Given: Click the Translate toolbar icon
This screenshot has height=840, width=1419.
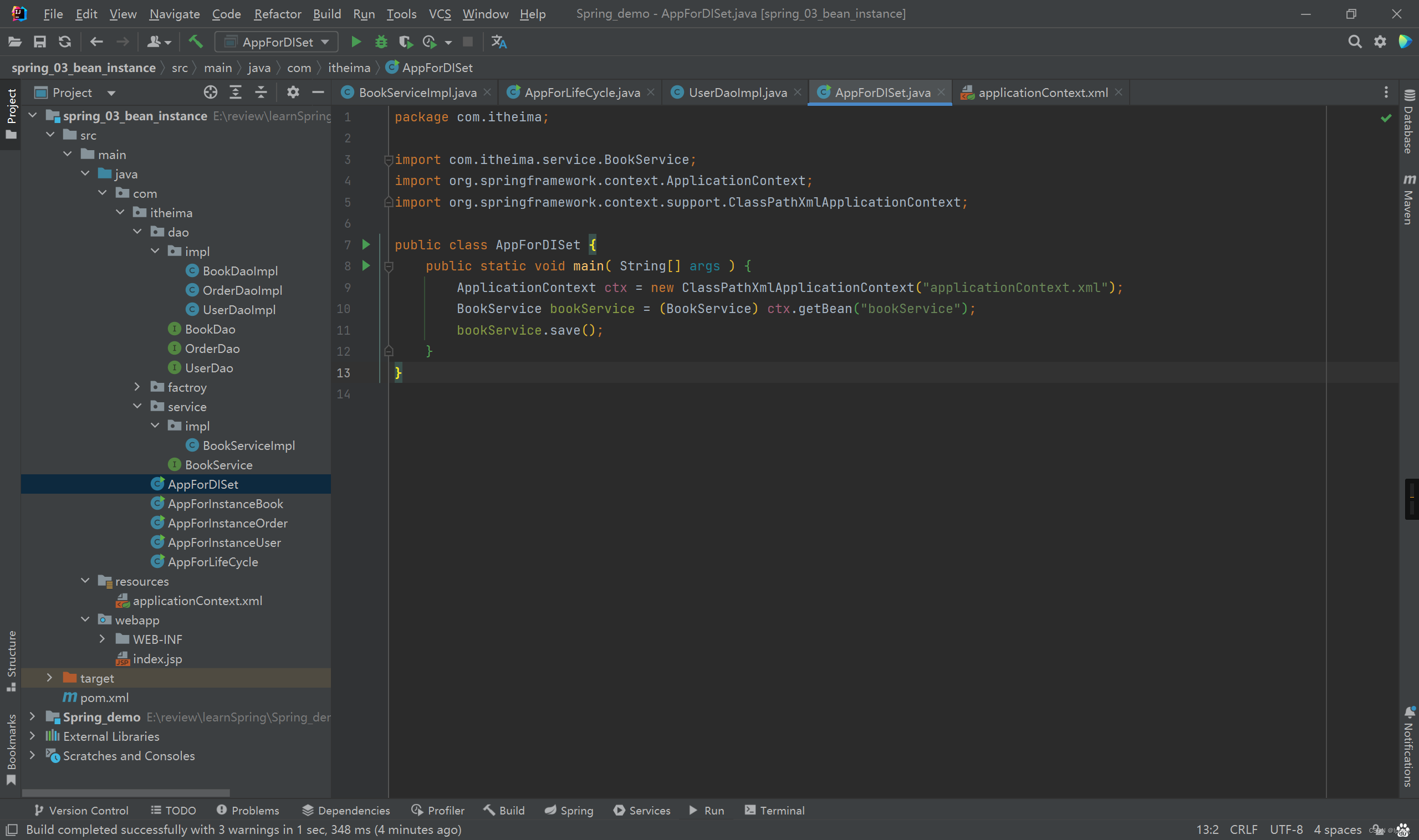Looking at the screenshot, I should tap(499, 42).
